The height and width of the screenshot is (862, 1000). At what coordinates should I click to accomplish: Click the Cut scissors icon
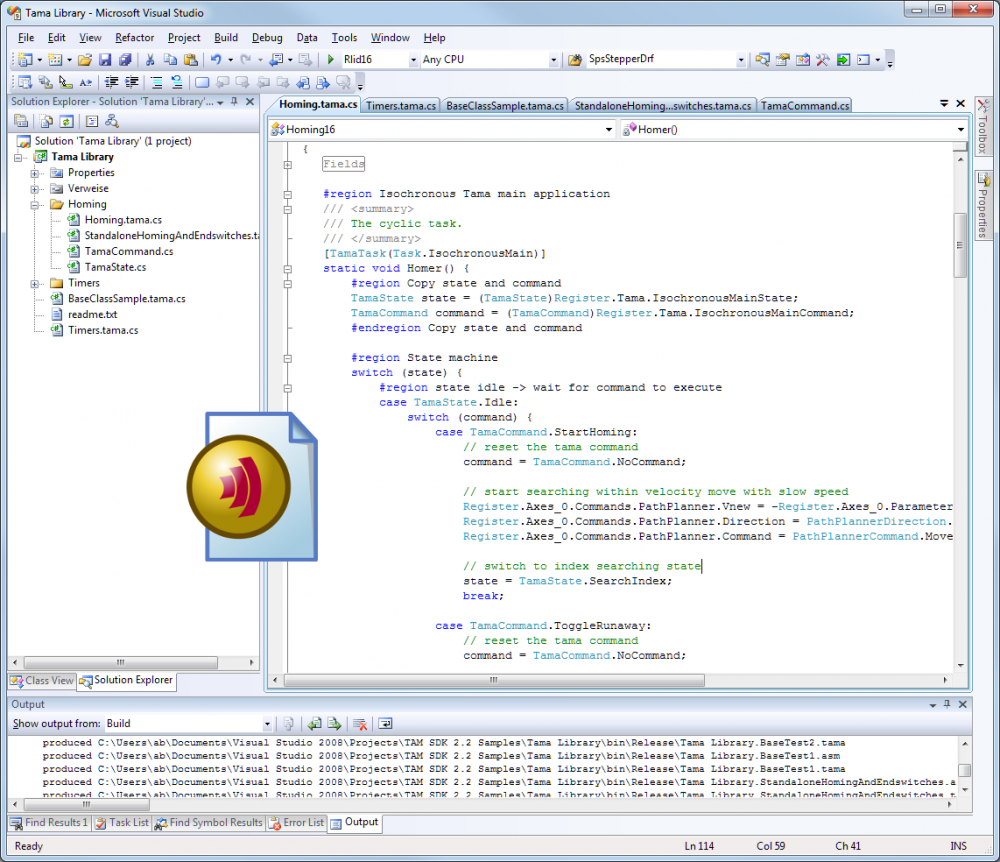pyautogui.click(x=149, y=60)
